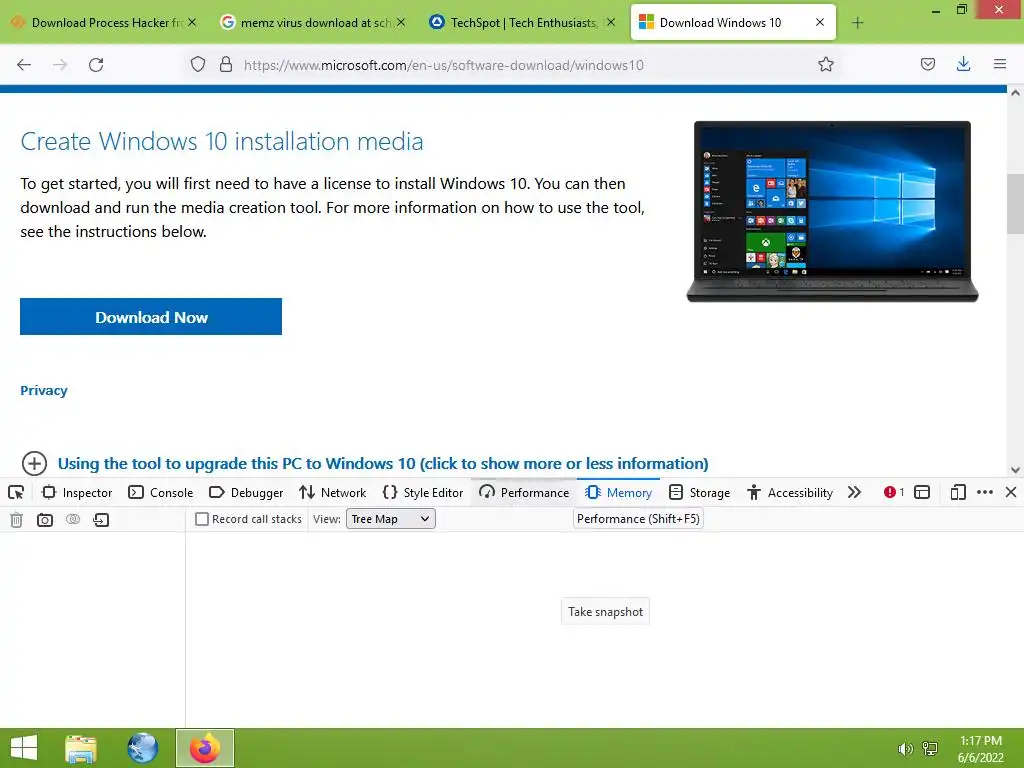Open the Performance devtools tab
This screenshot has height=768, width=1024.
coord(524,492)
